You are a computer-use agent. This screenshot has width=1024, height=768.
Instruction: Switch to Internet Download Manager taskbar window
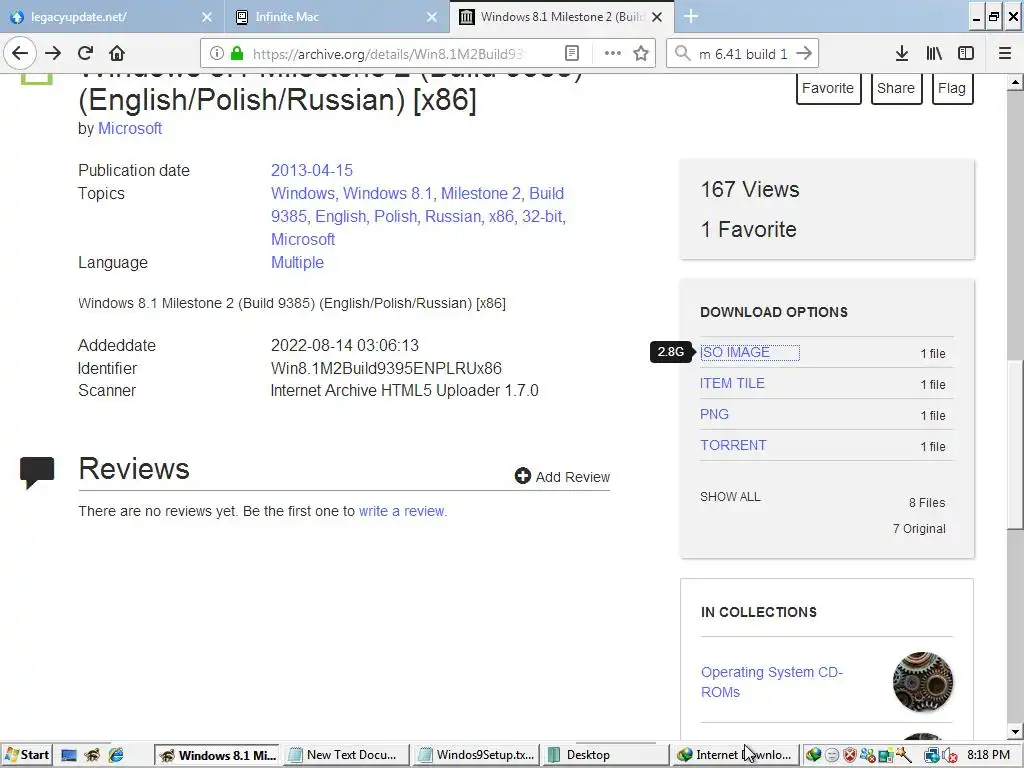click(x=735, y=755)
